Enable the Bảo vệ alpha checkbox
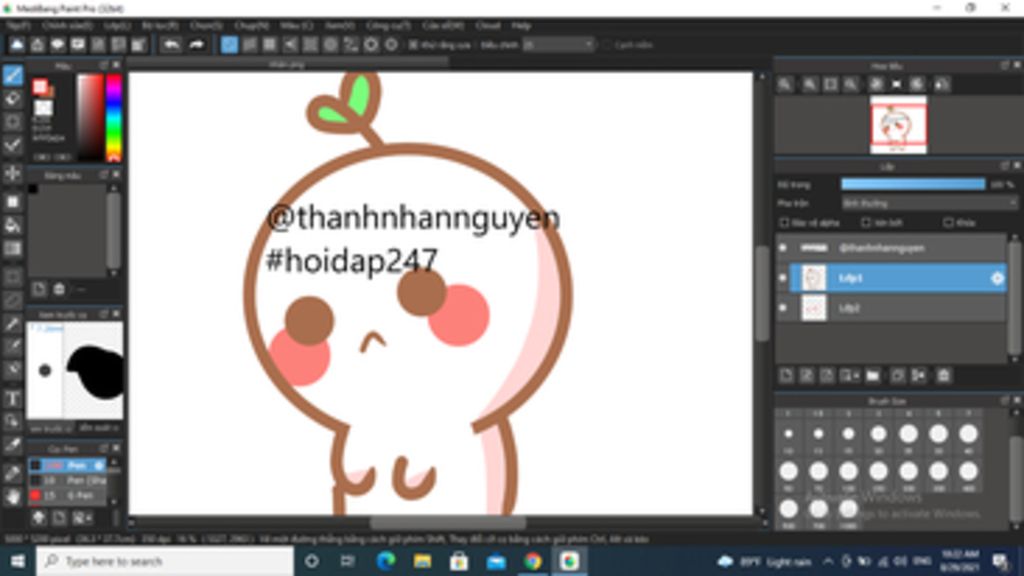Viewport: 1024px width, 576px height. tap(784, 223)
